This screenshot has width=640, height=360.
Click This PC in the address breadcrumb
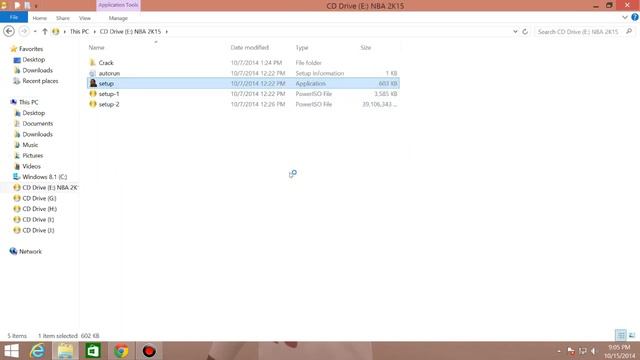coord(79,31)
